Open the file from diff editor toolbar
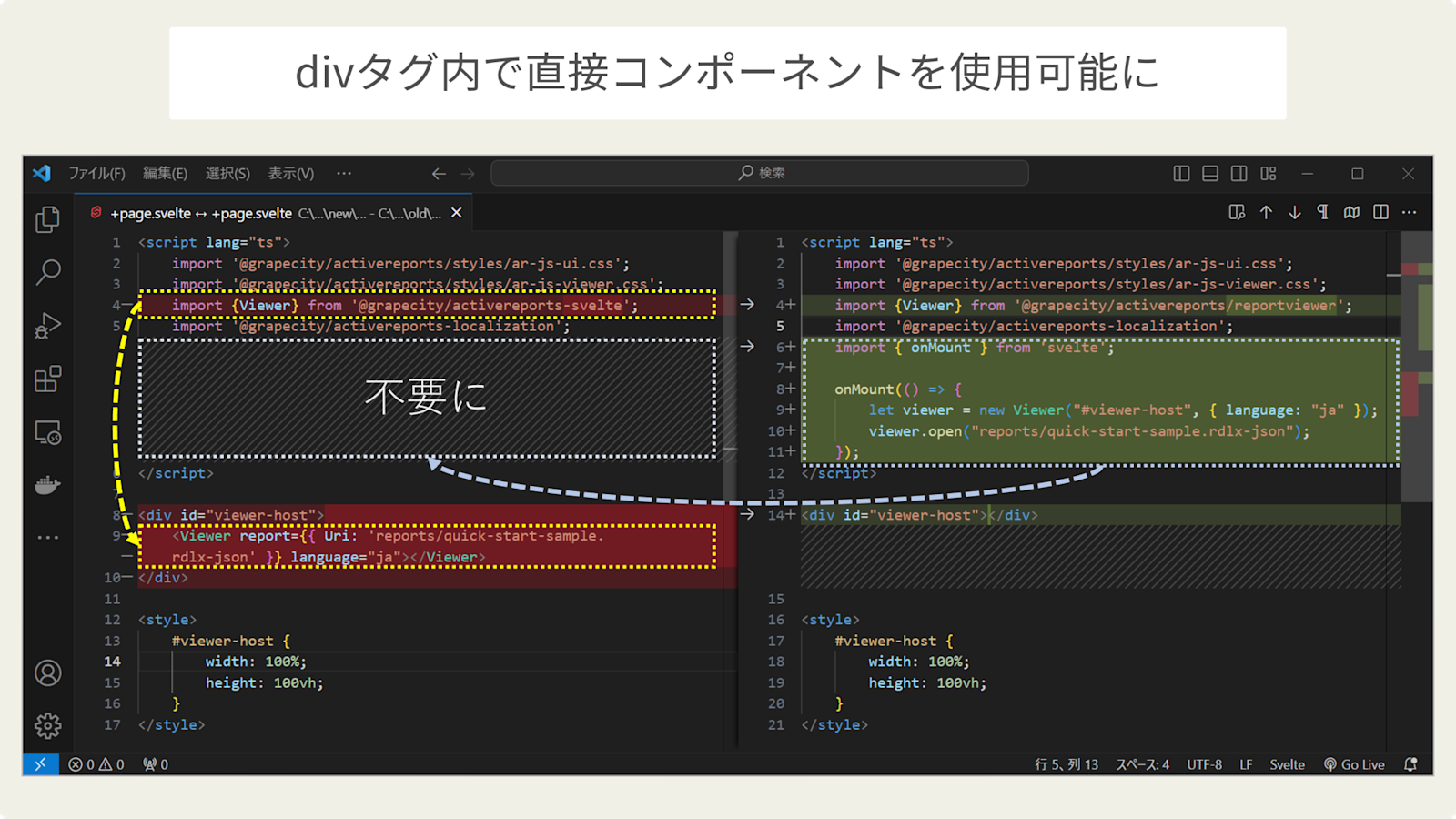Screen dimensions: 1456x819 coord(1237,212)
